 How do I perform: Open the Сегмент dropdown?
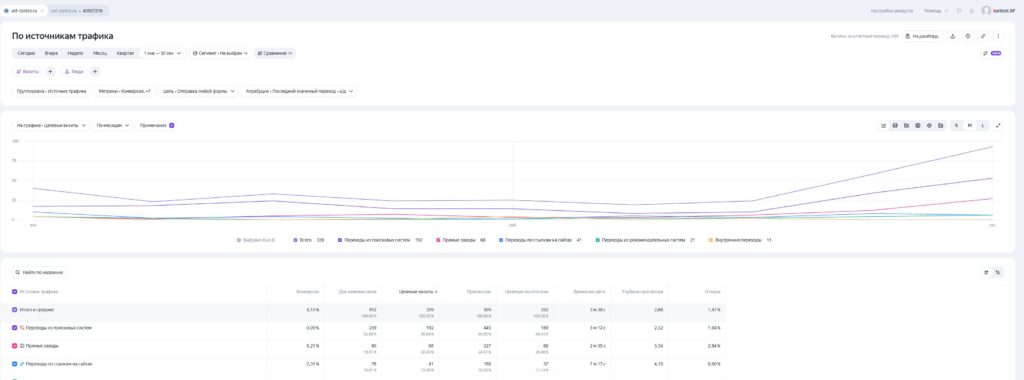point(220,53)
